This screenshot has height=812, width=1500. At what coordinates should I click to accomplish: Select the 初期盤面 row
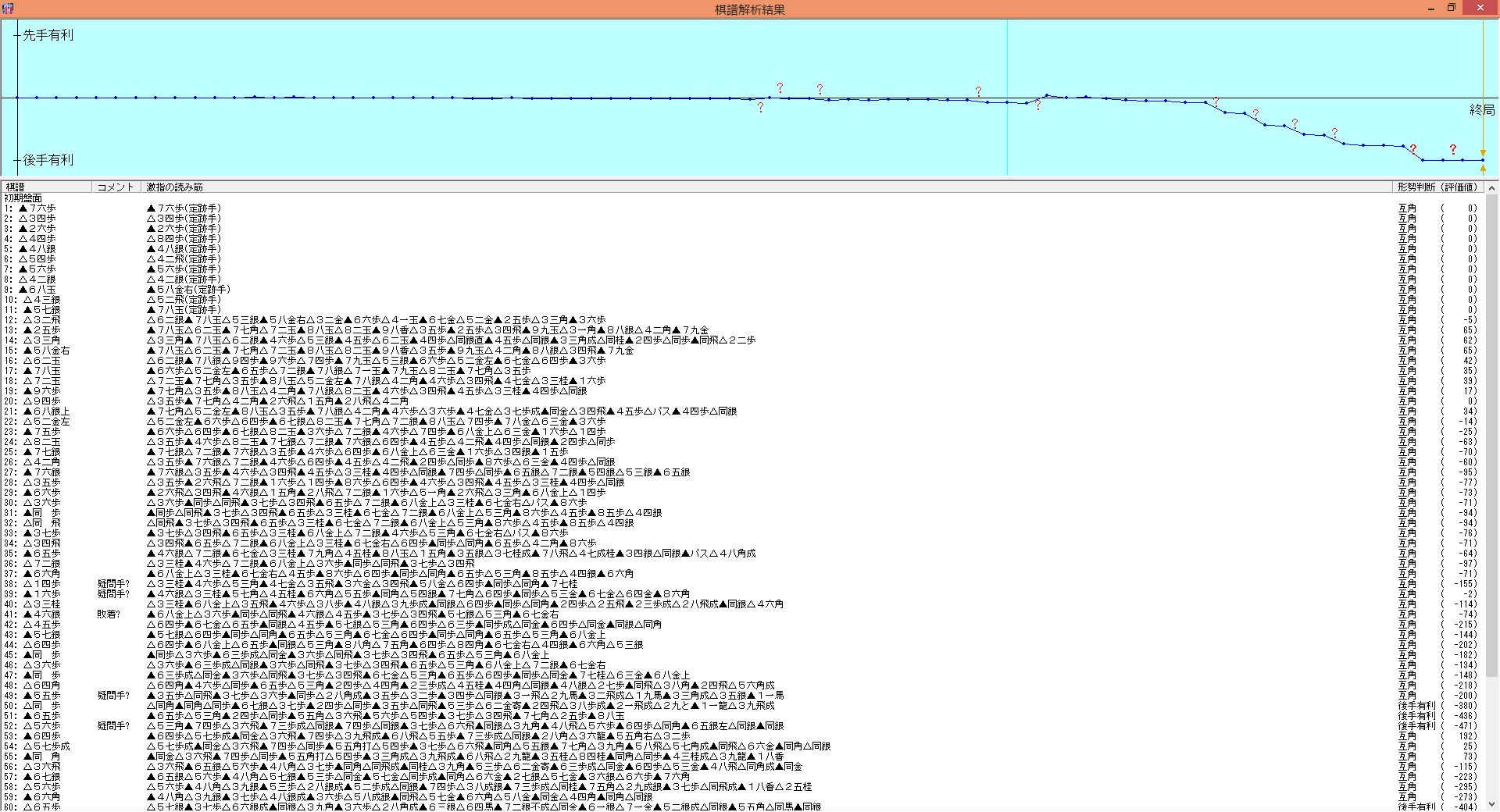tap(23, 198)
